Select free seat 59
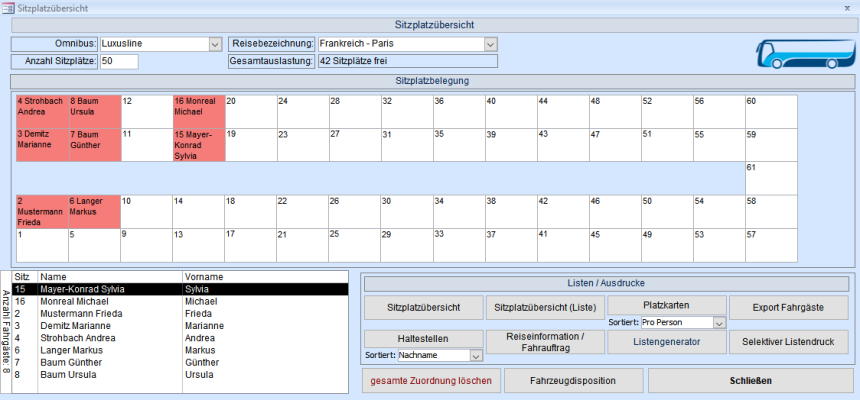Image resolution: width=860 pixels, height=400 pixels. click(x=771, y=145)
